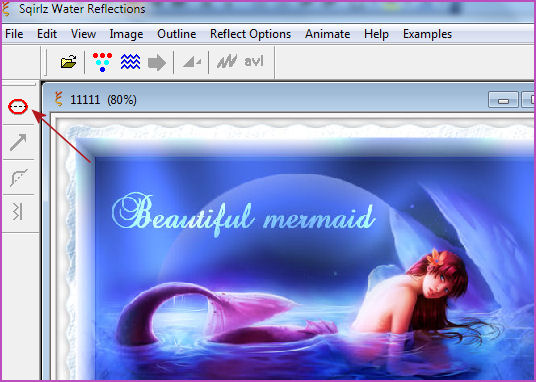Click the gray triangles stop animation icon
Viewport: 536px width, 382px height.
click(192, 62)
